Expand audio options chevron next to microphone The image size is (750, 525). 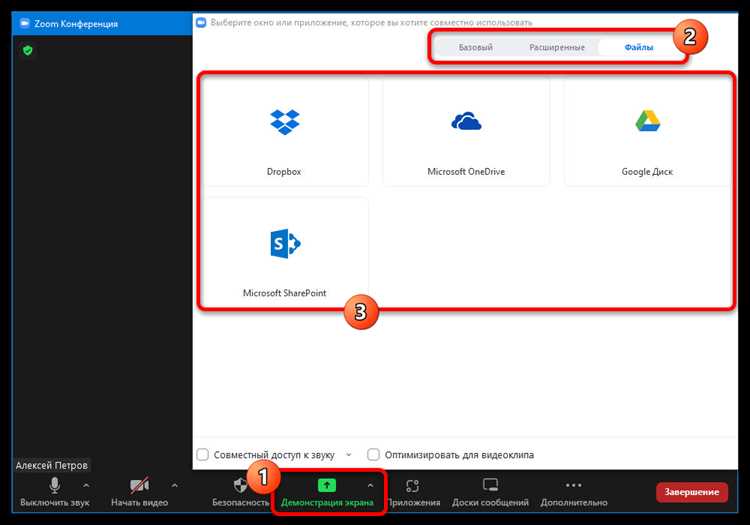pyautogui.click(x=86, y=485)
